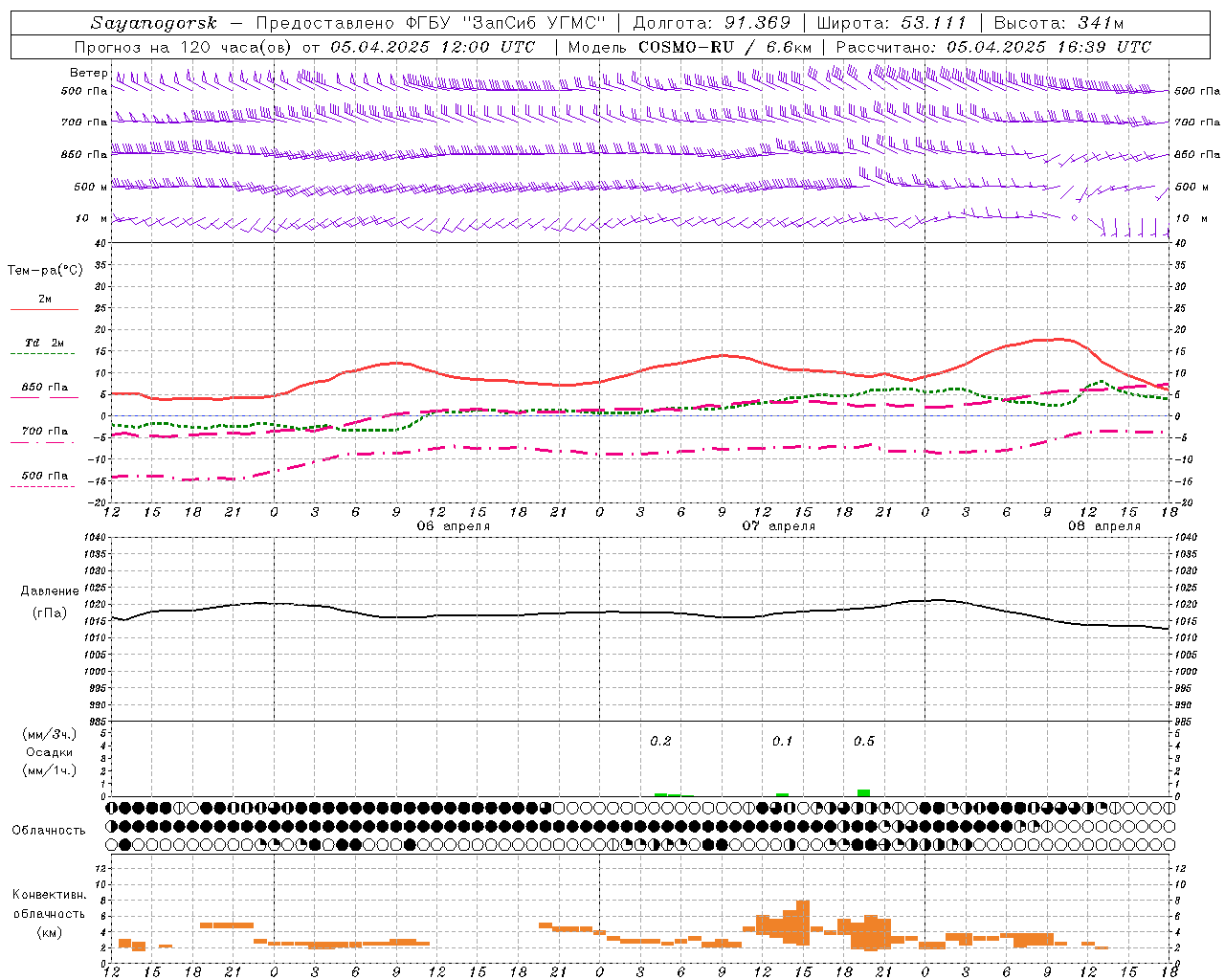The width and height of the screenshot is (1225, 980).
Task: Click the 'Высота: 341м' elevation value
Action: coord(1058,23)
